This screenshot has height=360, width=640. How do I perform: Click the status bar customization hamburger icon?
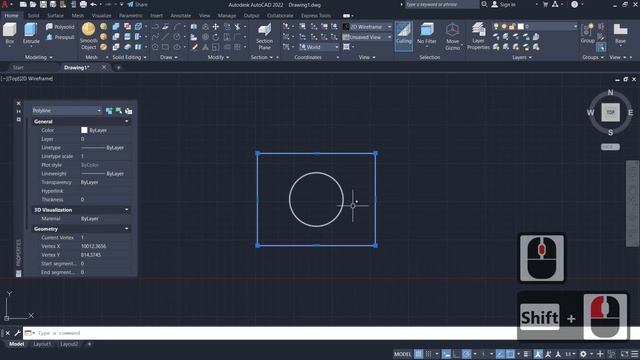[x=635, y=354]
